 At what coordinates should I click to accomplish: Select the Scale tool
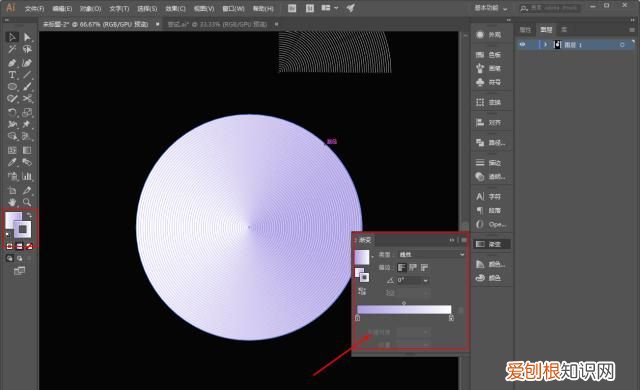coord(27,112)
